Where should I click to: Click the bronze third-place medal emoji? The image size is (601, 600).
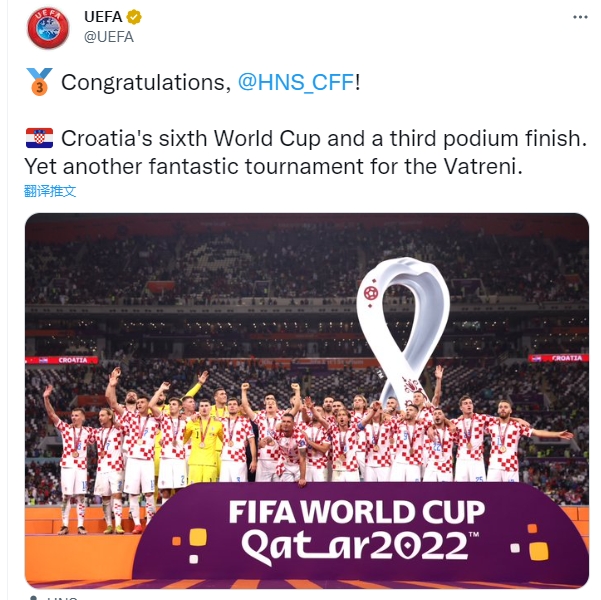39,82
